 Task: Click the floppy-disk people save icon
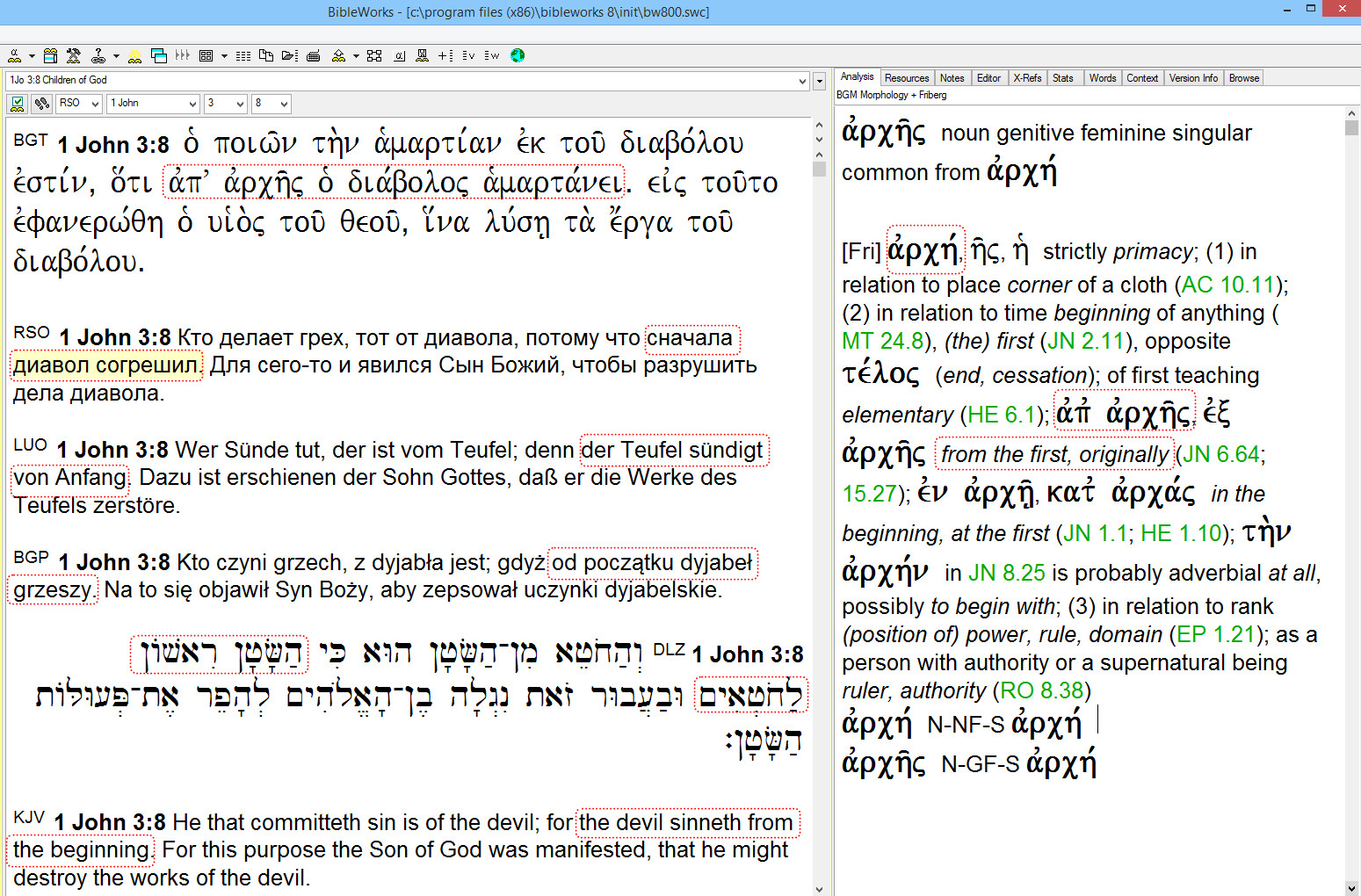422,56
